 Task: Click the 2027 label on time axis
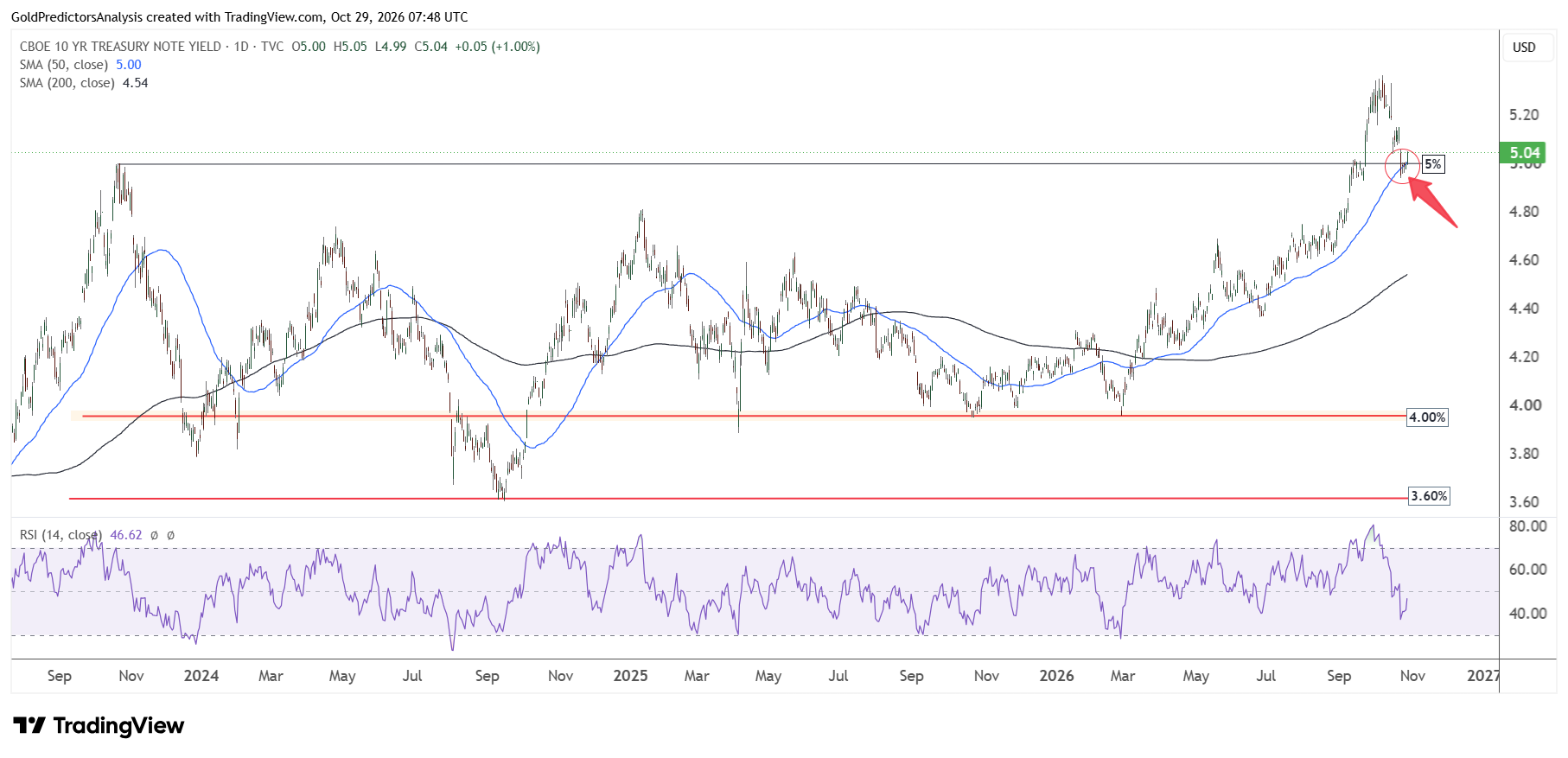pyautogui.click(x=1483, y=676)
